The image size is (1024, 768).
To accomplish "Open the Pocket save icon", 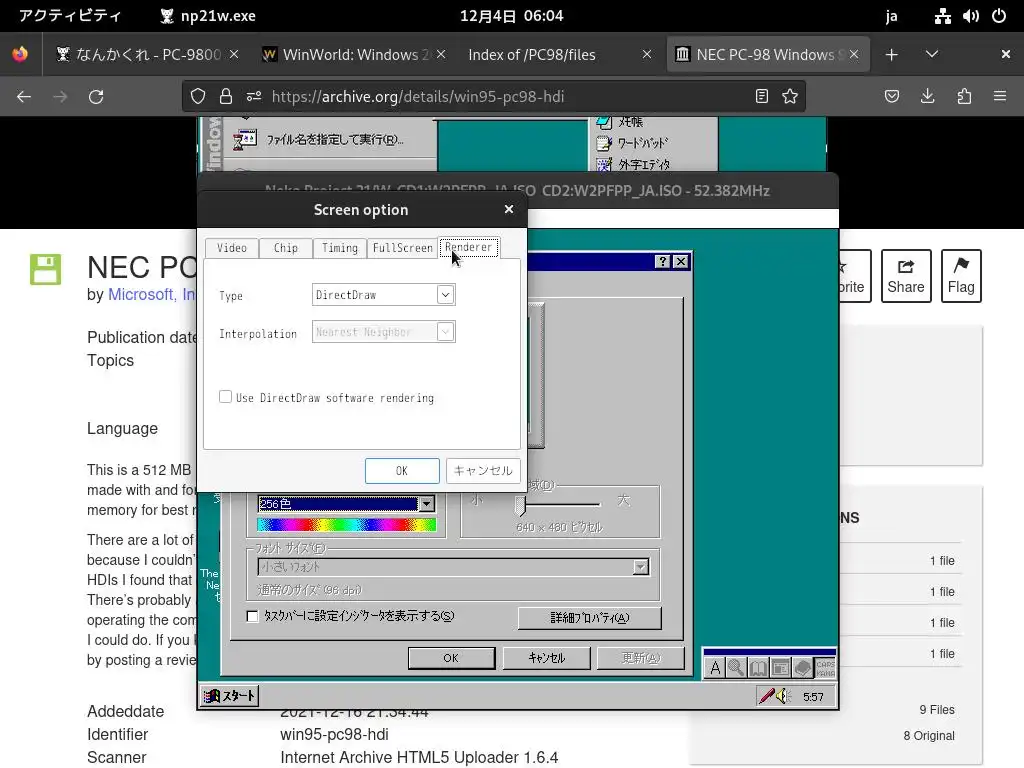I will click(x=892, y=97).
